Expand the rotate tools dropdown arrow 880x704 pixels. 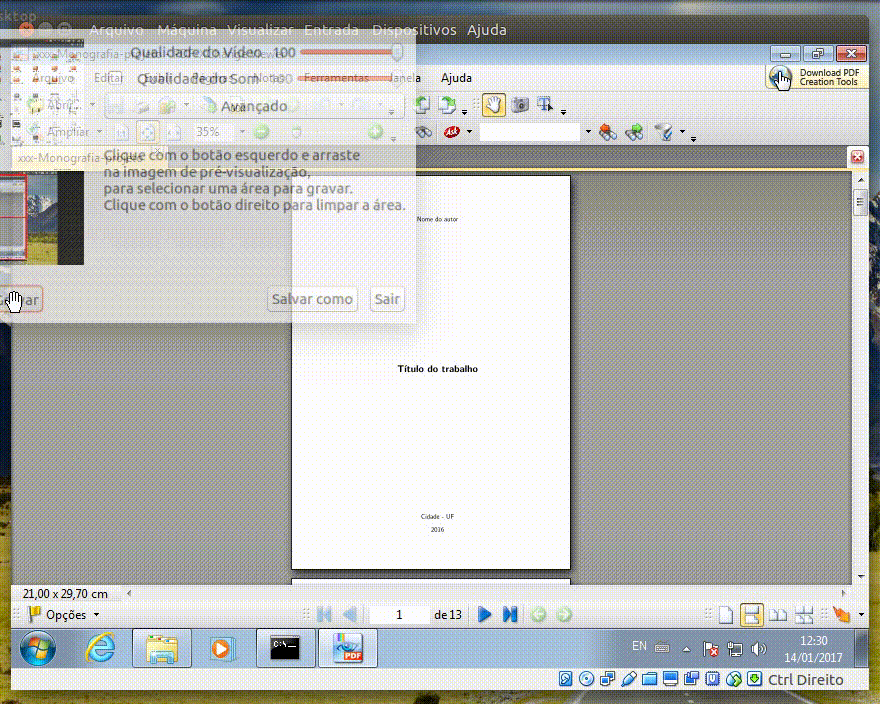[464, 111]
